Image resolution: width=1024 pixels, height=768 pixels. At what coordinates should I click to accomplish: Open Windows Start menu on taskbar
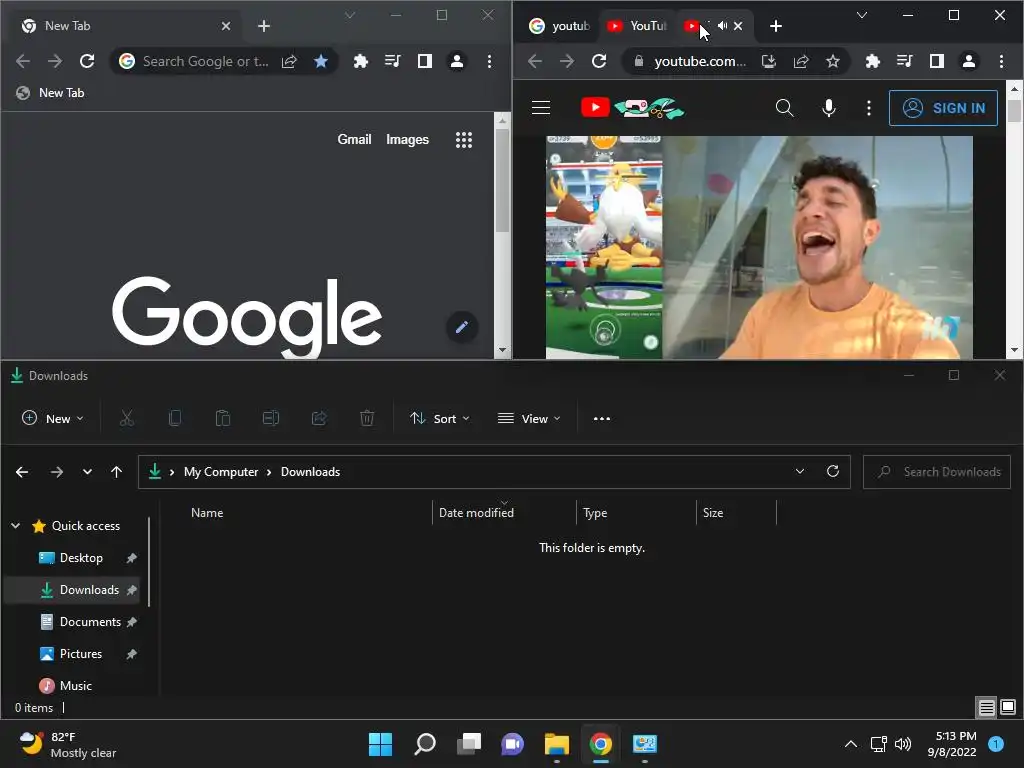tap(380, 744)
